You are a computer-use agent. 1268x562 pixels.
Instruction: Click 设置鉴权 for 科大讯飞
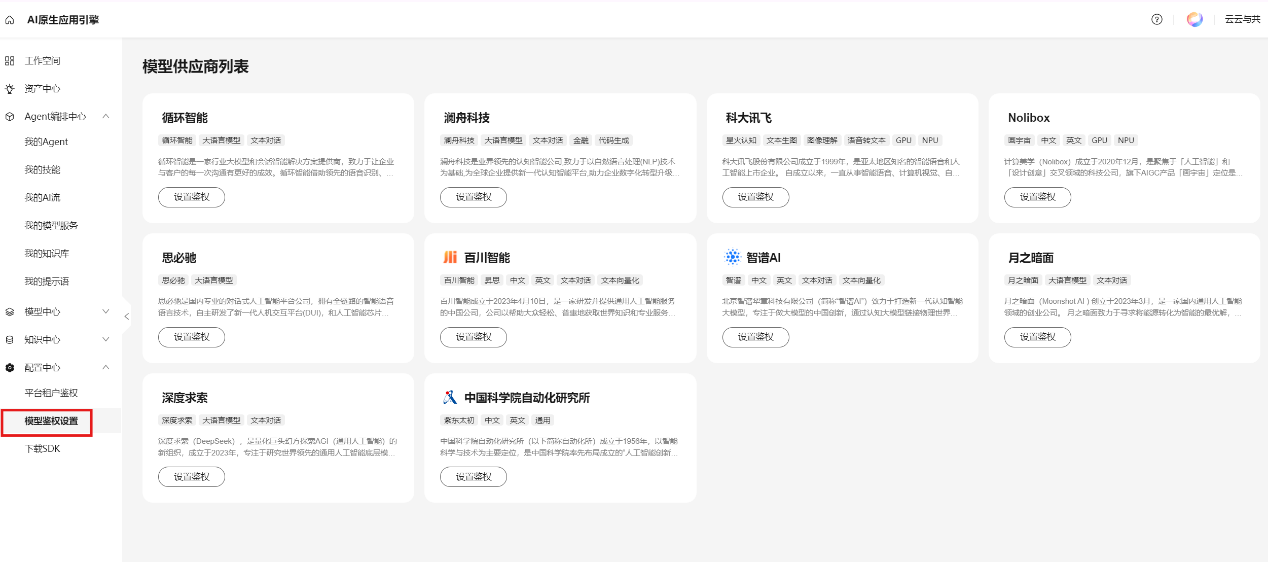point(755,197)
